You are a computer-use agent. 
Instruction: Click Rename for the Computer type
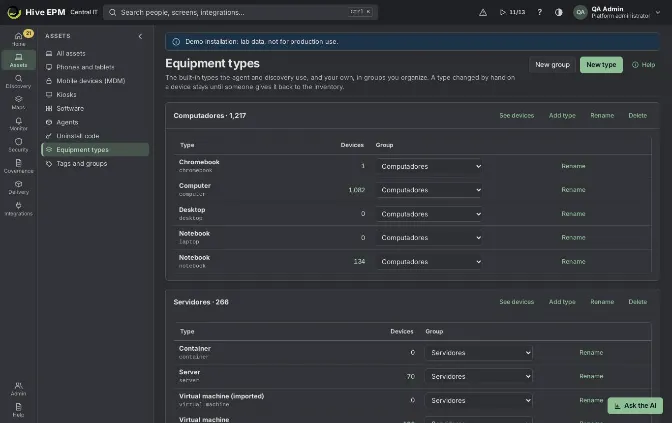[573, 189]
